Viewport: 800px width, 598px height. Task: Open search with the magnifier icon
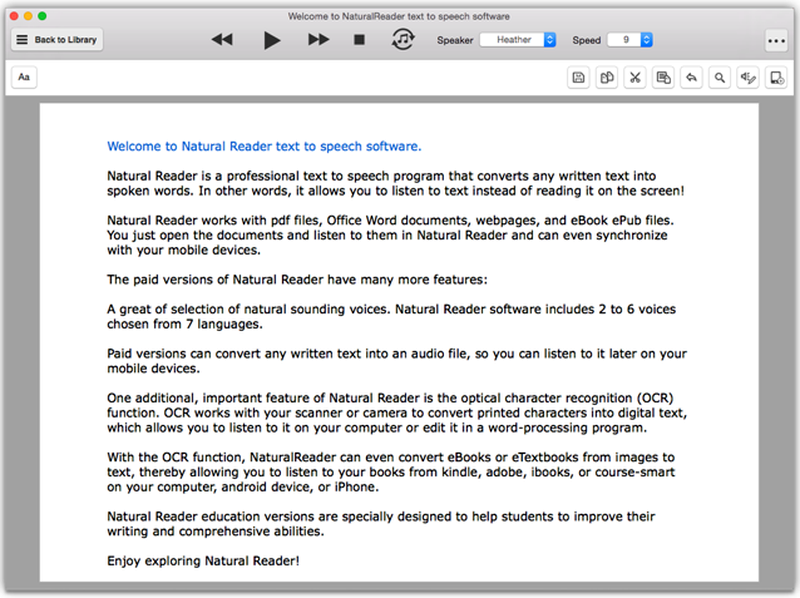tap(719, 77)
